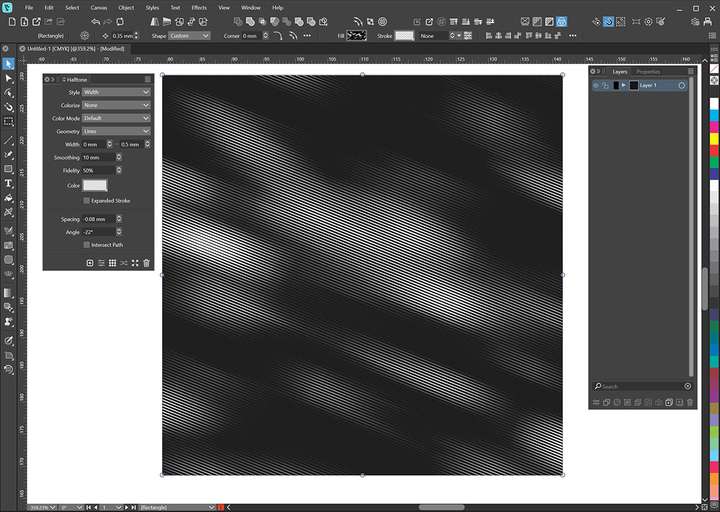Switch to the Properties tab
Viewport: 720px width, 512px height.
point(648,72)
